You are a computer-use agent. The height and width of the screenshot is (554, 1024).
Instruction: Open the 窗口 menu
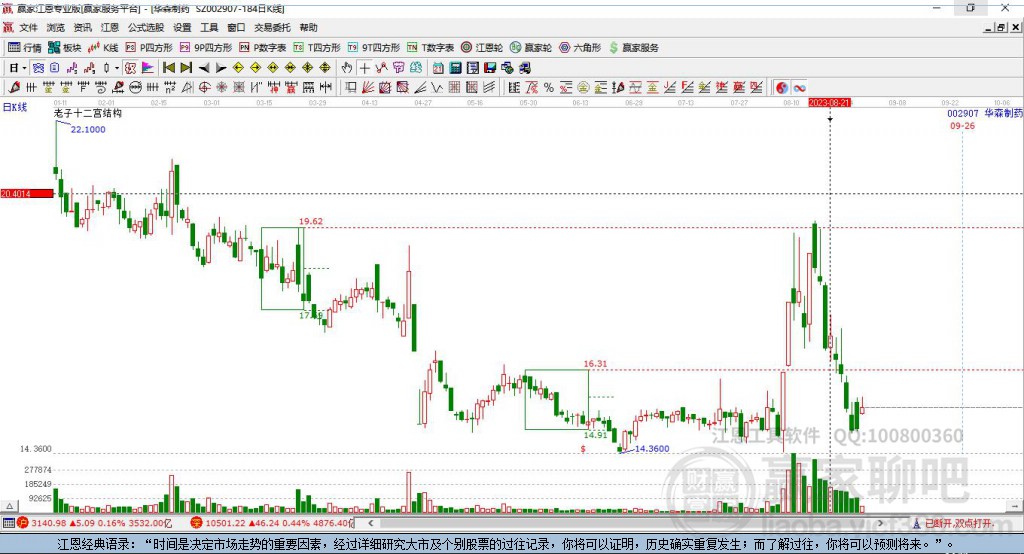[x=236, y=27]
